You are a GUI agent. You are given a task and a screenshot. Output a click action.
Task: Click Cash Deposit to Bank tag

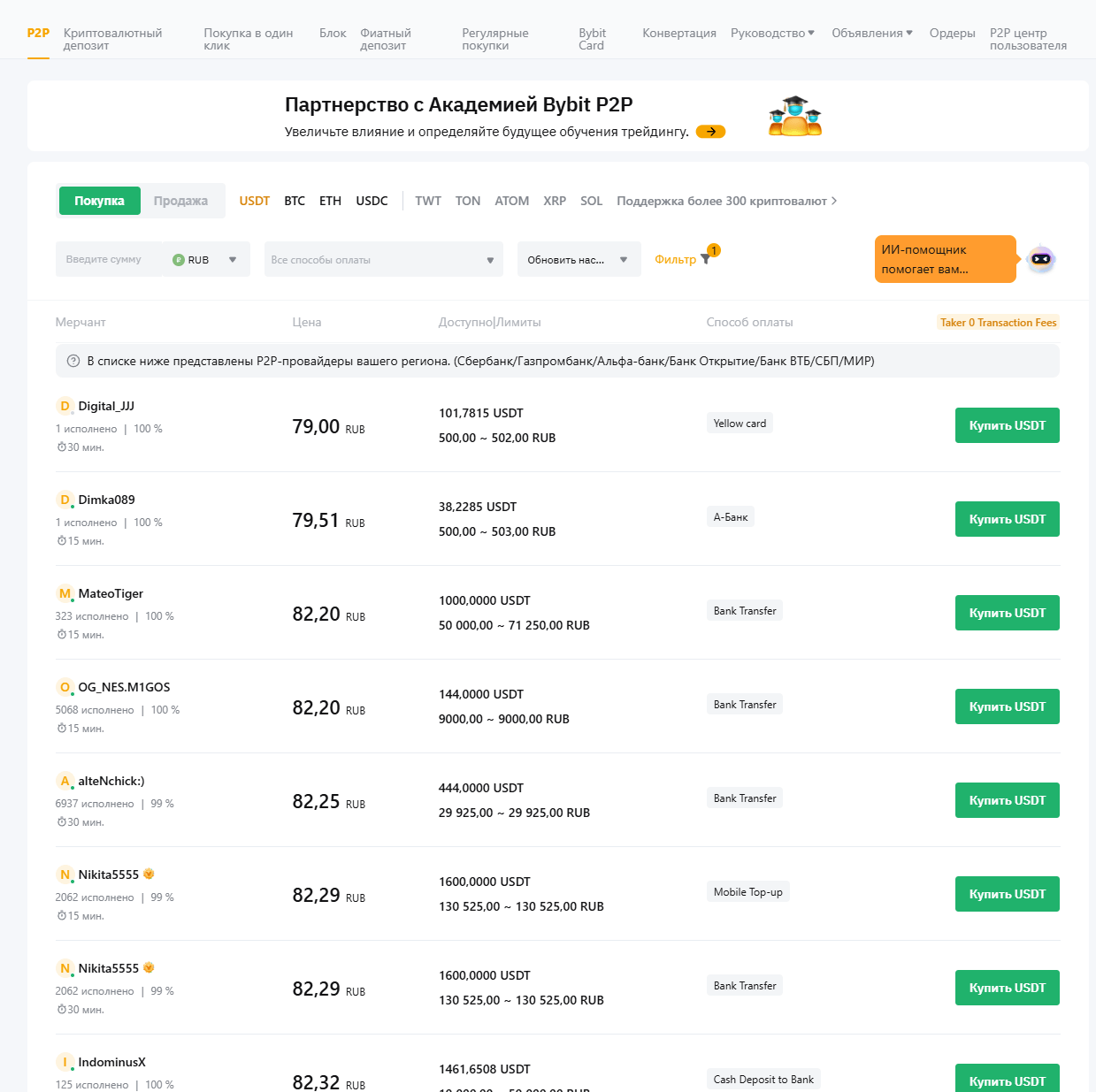point(763,1080)
